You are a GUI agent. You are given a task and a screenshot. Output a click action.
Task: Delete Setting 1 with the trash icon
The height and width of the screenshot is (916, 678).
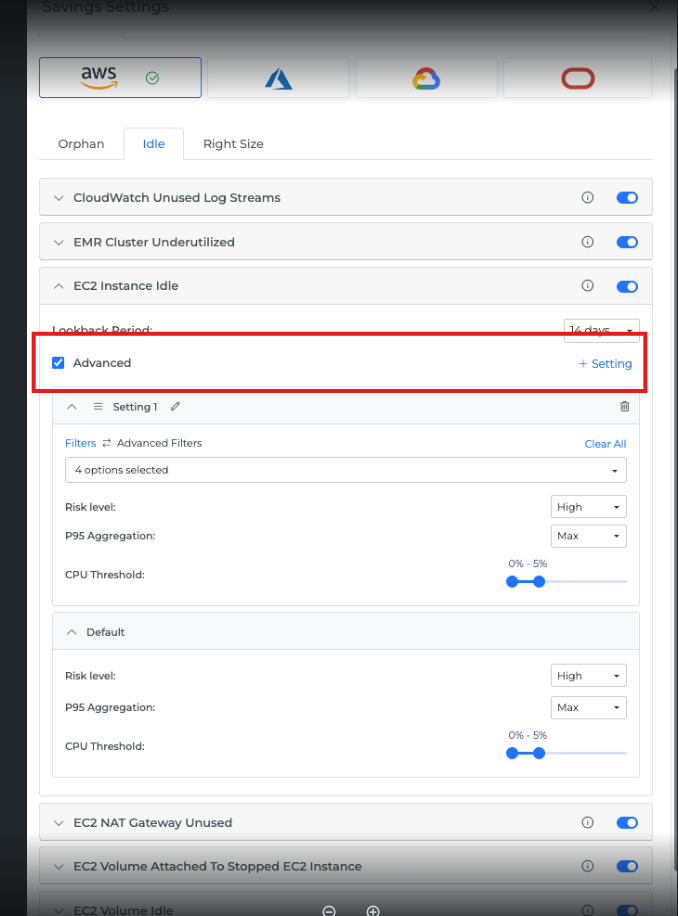pos(624,407)
